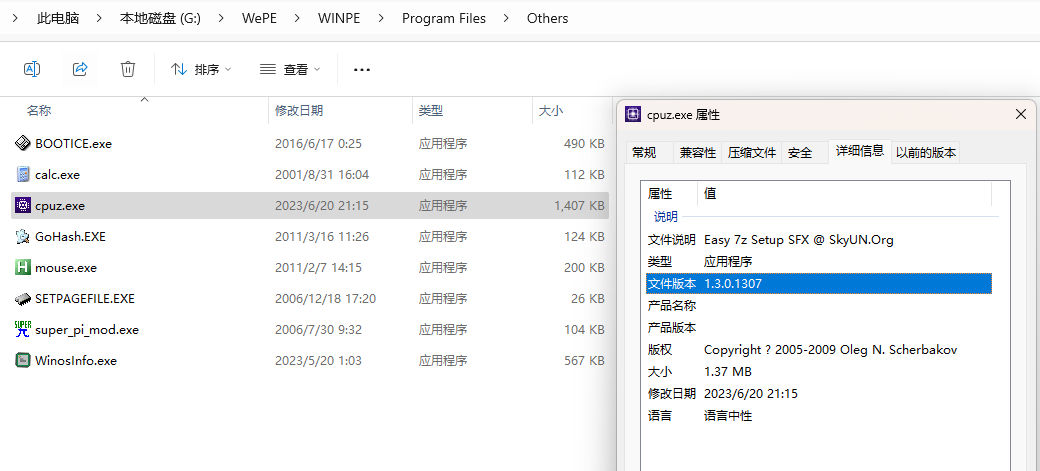
Task: Navigate to WePE folder in breadcrumb
Action: (x=259, y=18)
